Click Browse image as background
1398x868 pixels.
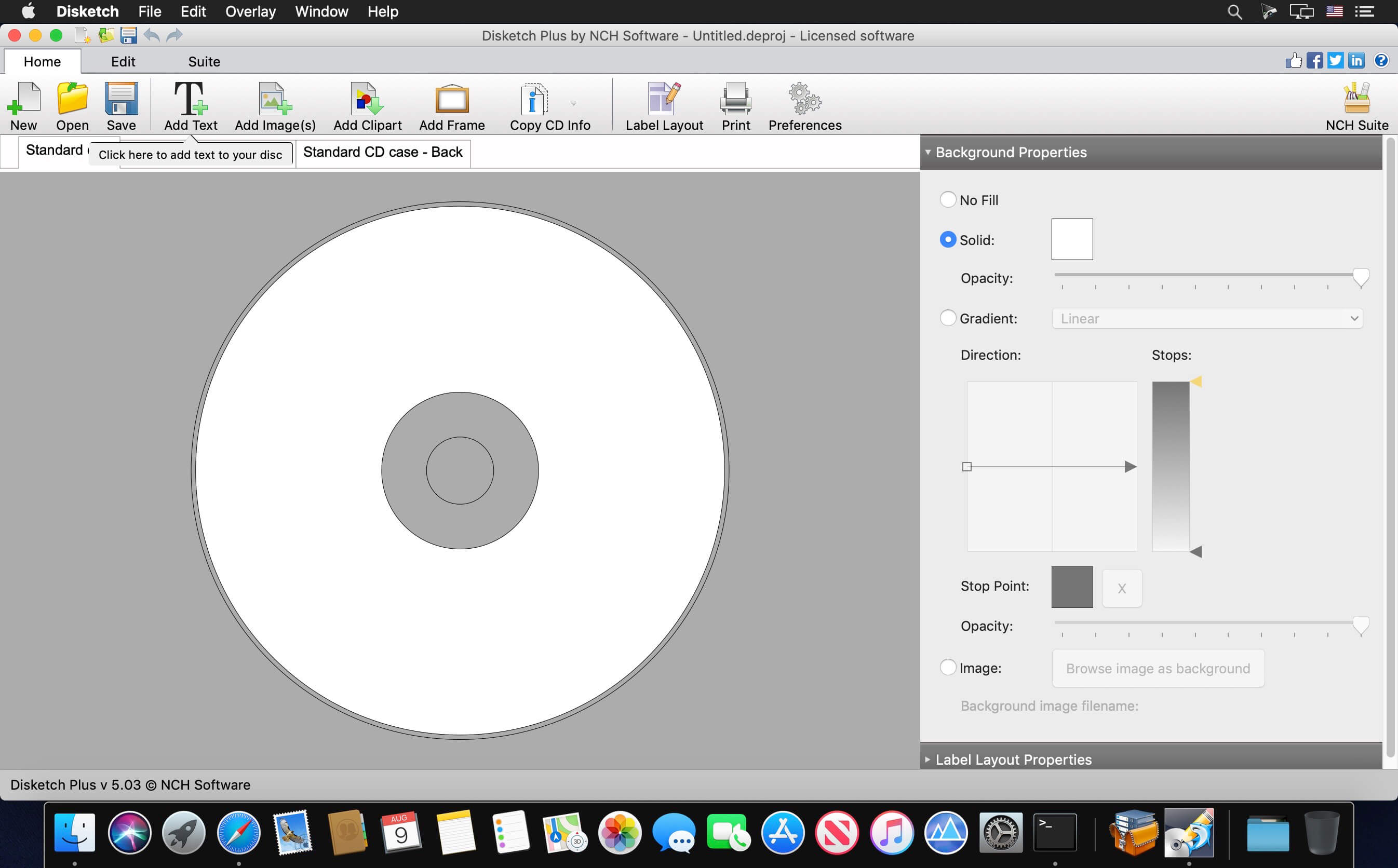pyautogui.click(x=1158, y=668)
